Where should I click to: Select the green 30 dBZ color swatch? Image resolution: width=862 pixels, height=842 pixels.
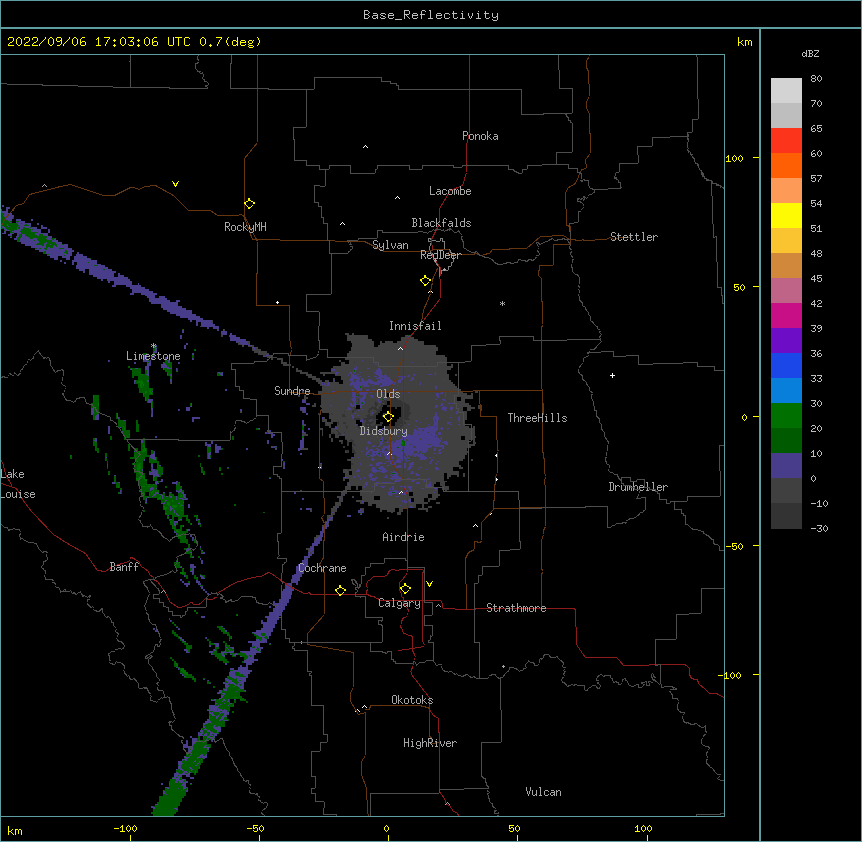point(786,416)
